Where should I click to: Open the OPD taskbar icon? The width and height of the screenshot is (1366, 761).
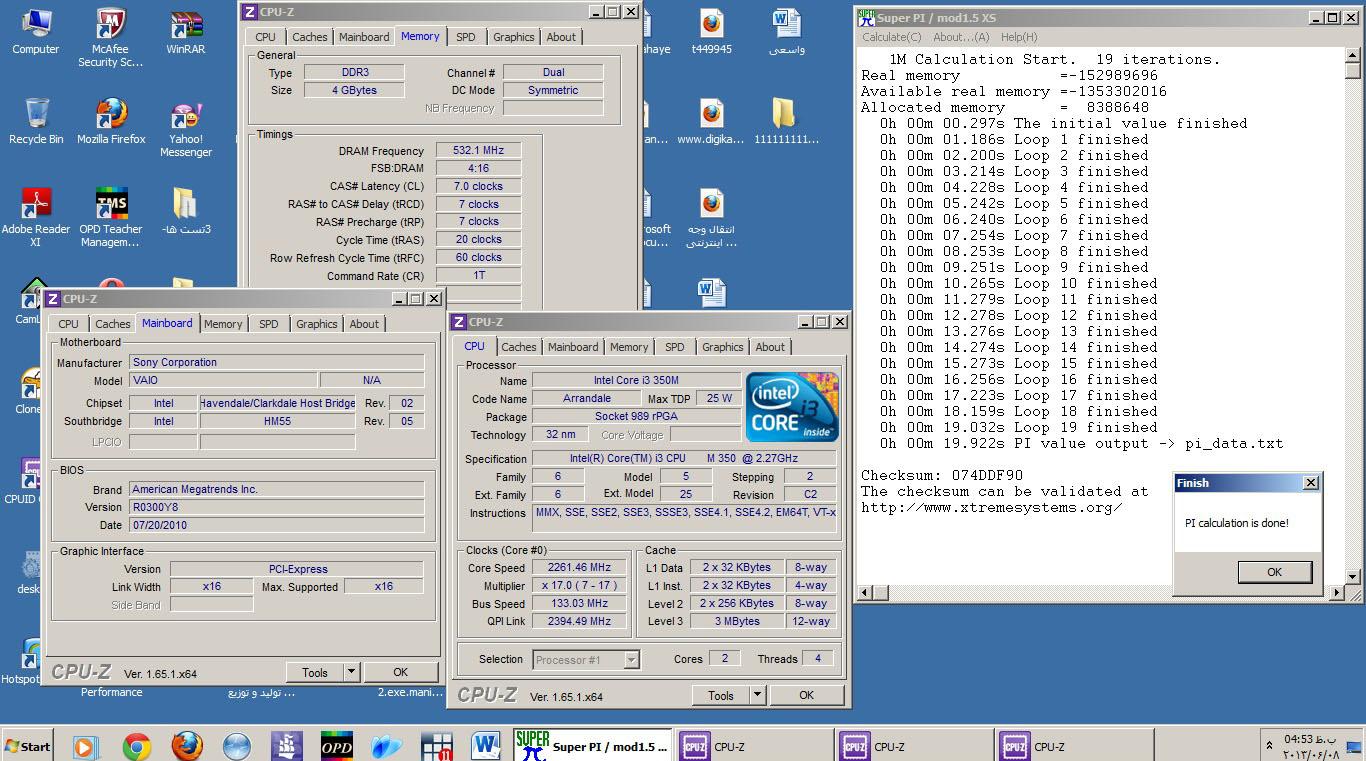[x=337, y=746]
